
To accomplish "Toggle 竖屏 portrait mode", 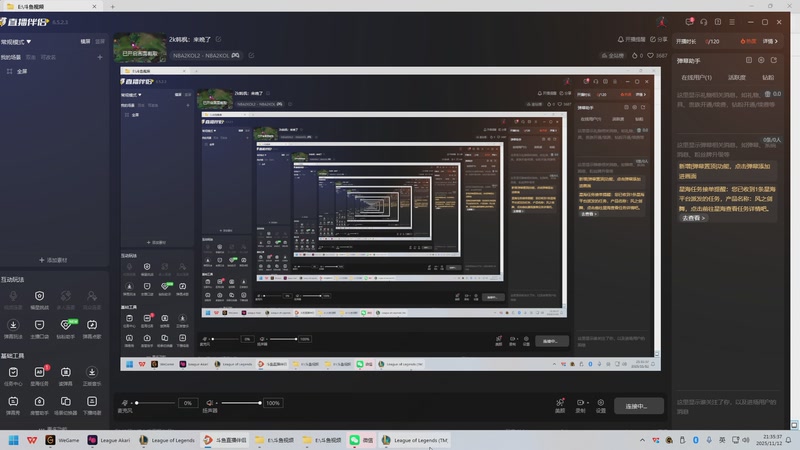I will (x=100, y=41).
